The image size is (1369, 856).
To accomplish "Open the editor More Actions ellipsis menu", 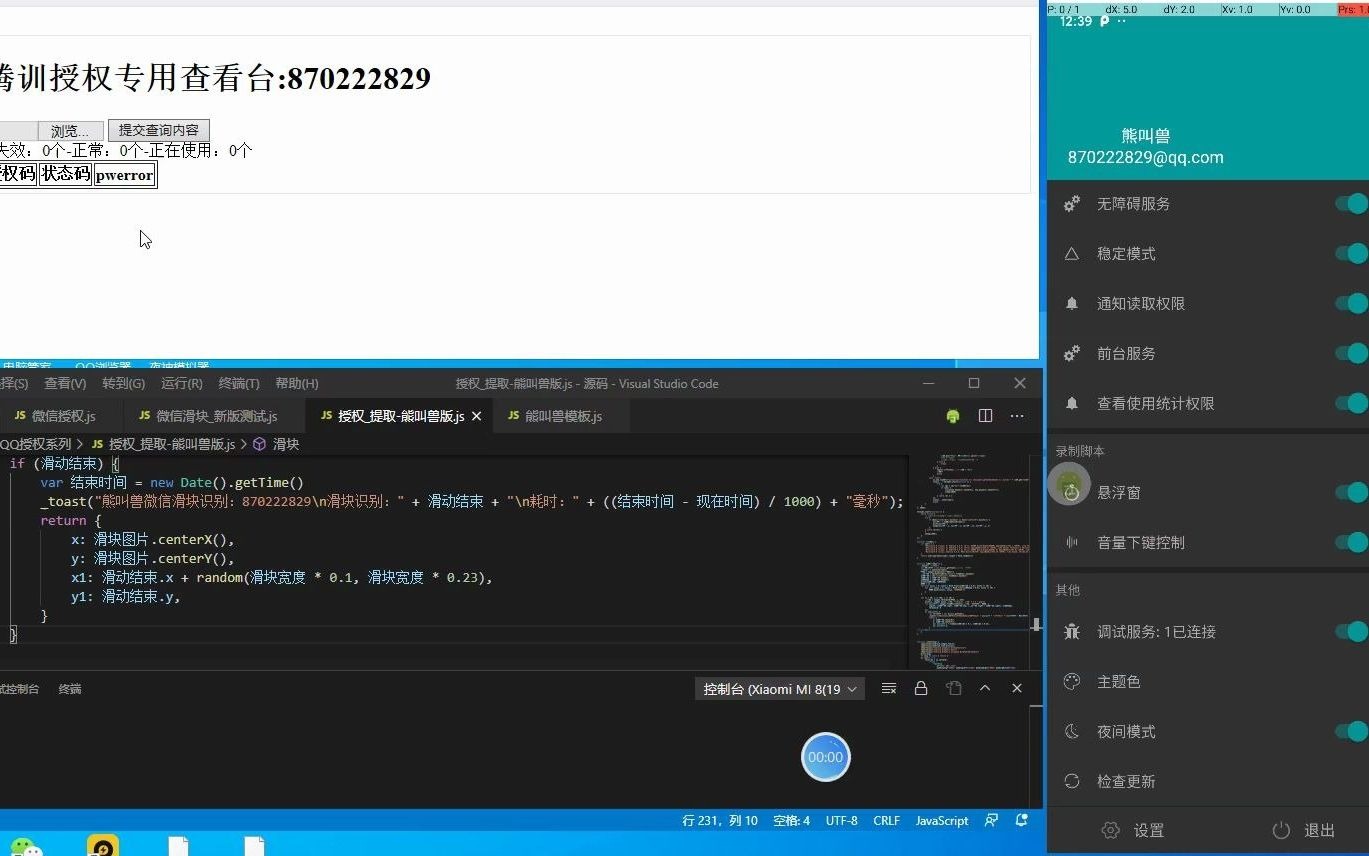I will [x=1017, y=416].
